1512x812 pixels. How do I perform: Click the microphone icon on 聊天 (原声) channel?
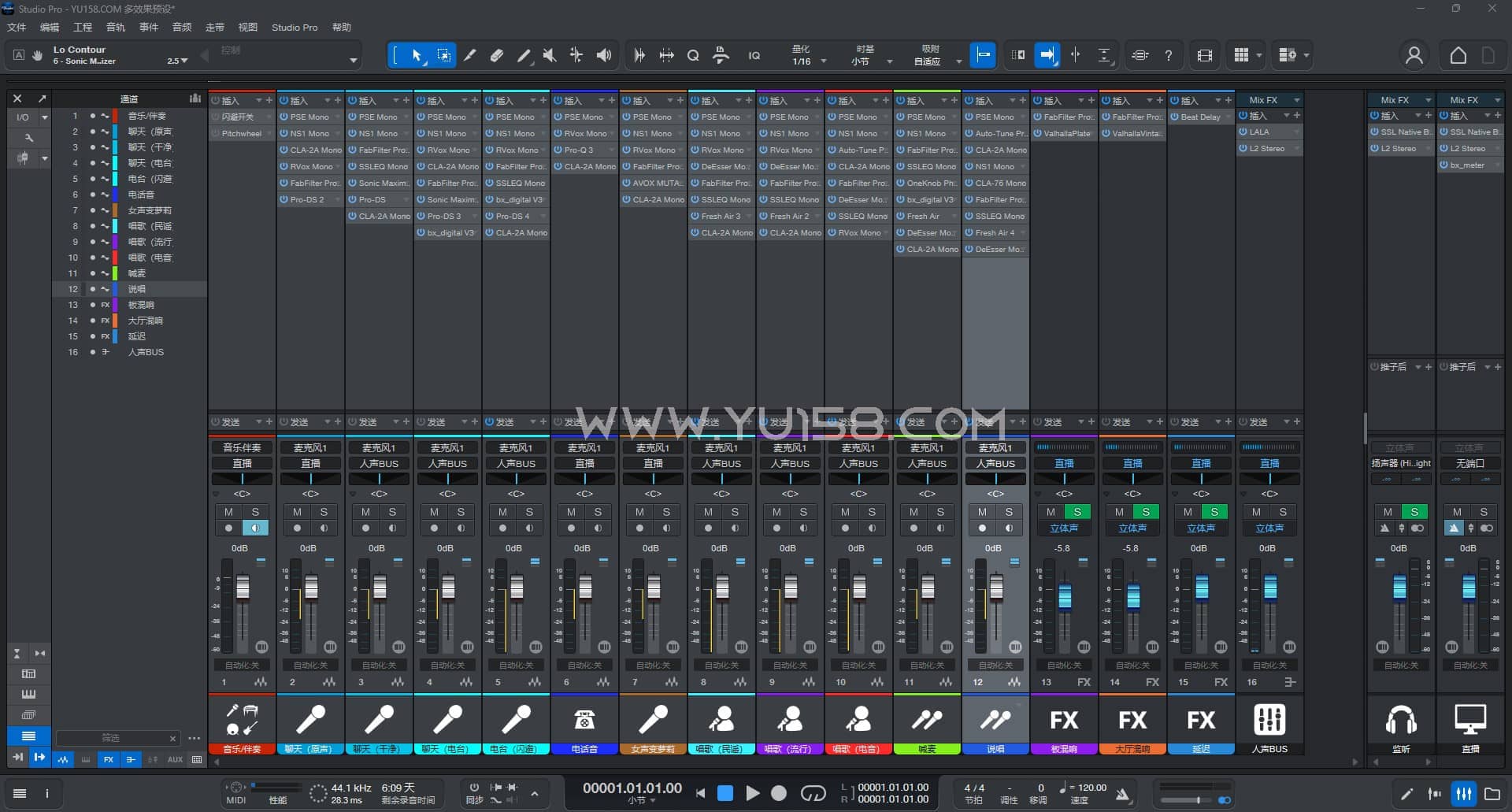pyautogui.click(x=310, y=718)
